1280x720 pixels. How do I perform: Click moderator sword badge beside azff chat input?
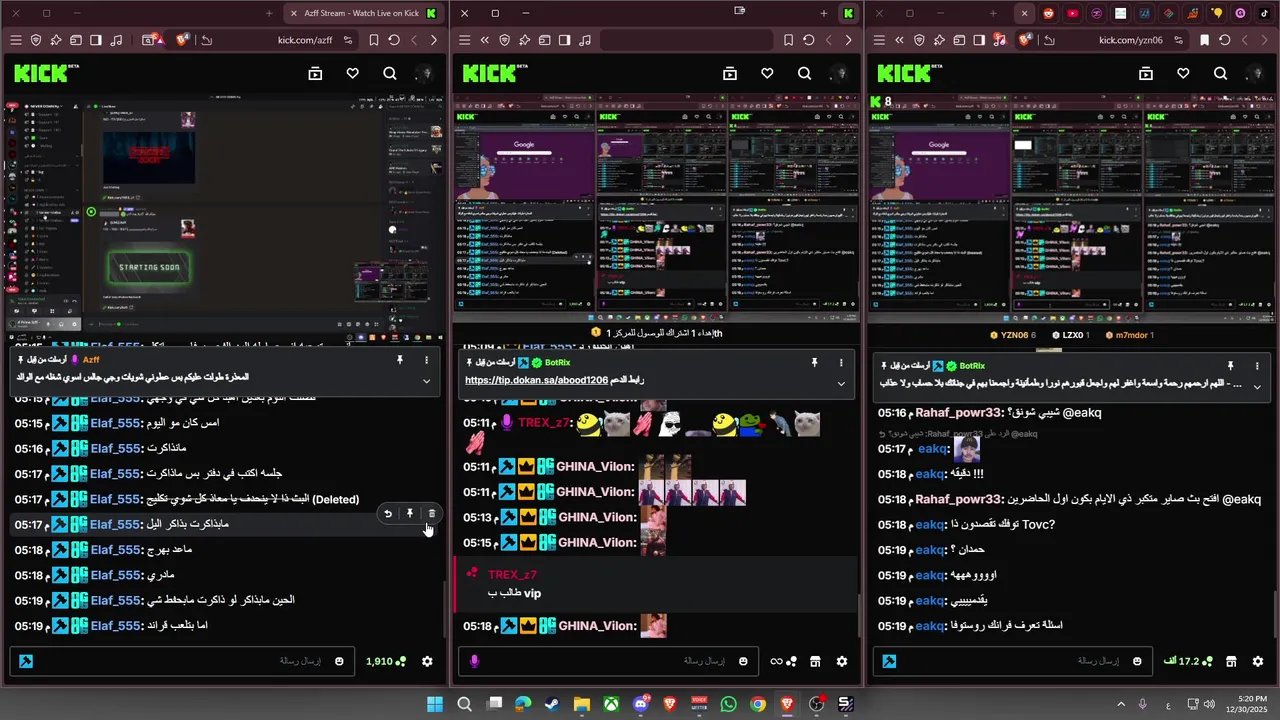pos(25,661)
